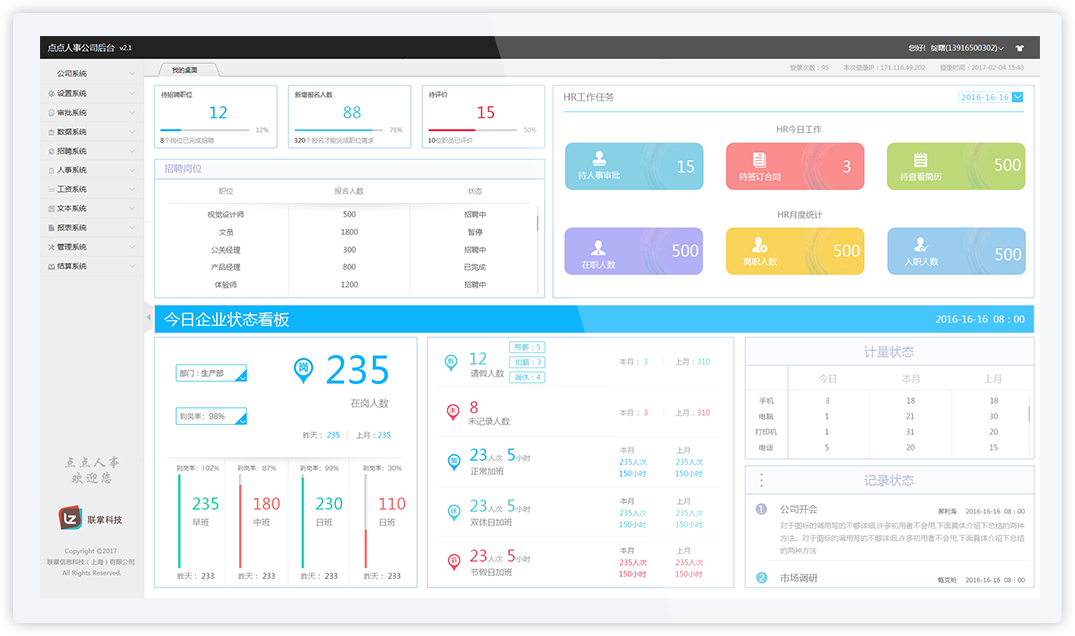Click the three-dot icon in 记录状态 header
The image size is (1075, 636).
tap(761, 480)
